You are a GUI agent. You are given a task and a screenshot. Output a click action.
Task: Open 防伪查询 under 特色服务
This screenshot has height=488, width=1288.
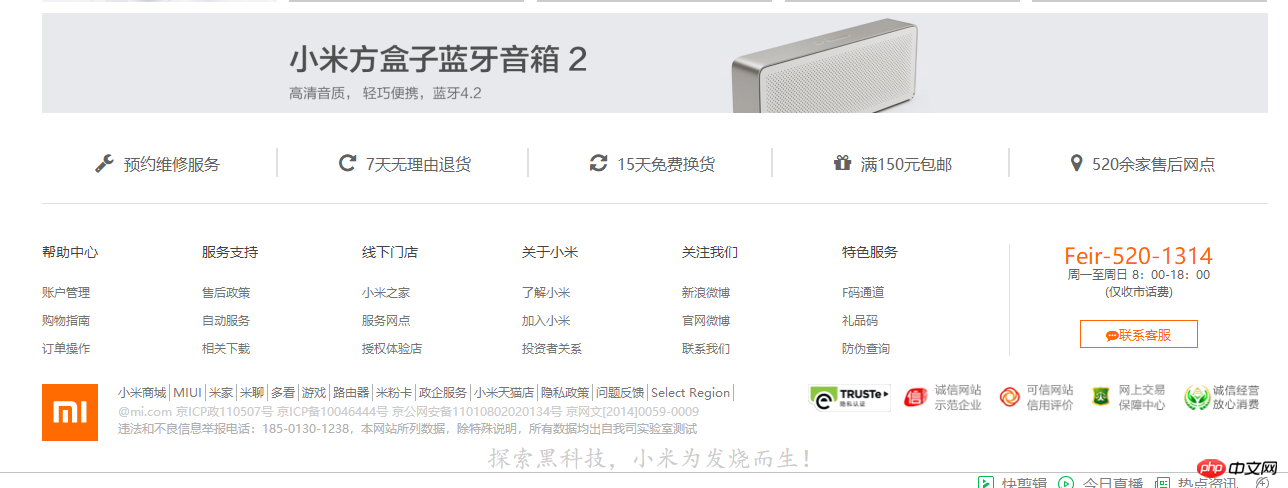pyautogui.click(x=866, y=348)
